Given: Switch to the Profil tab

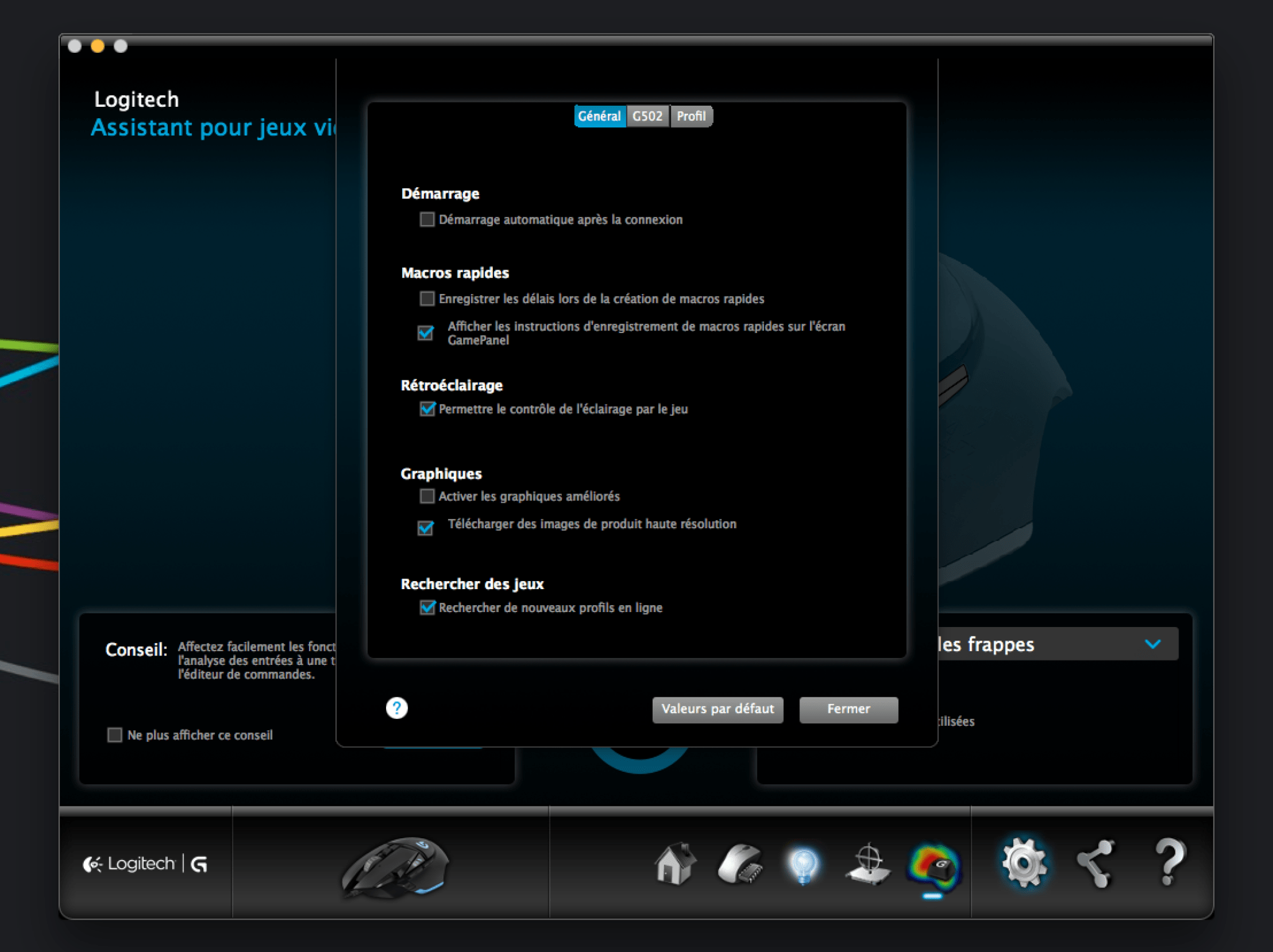Looking at the screenshot, I should 691,116.
